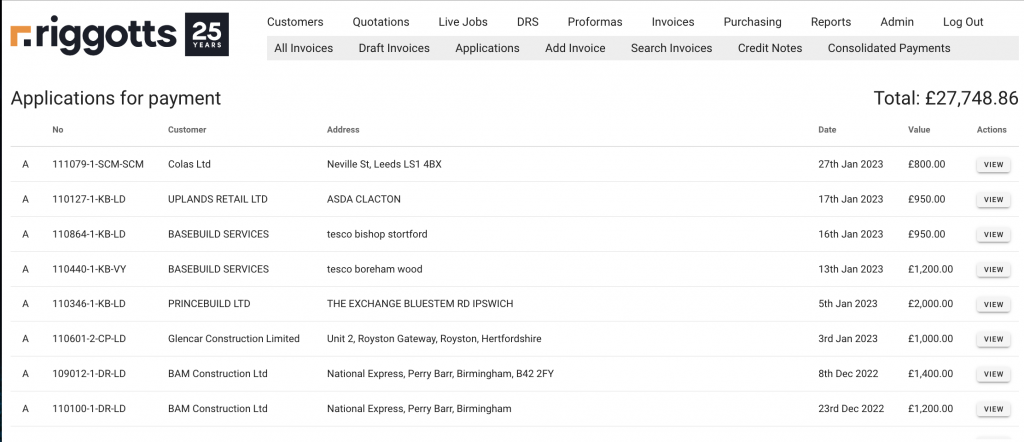The width and height of the screenshot is (1024, 442).
Task: Open the Consolidated Payments tab
Action: [889, 48]
